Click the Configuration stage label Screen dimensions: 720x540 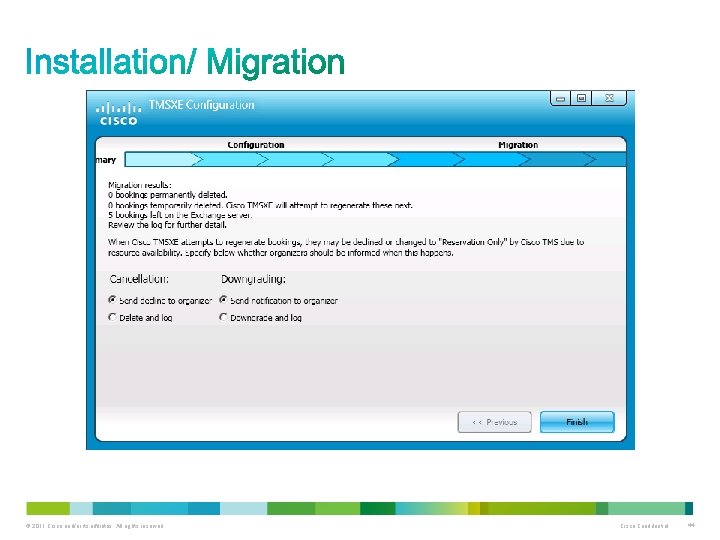pyautogui.click(x=256, y=145)
